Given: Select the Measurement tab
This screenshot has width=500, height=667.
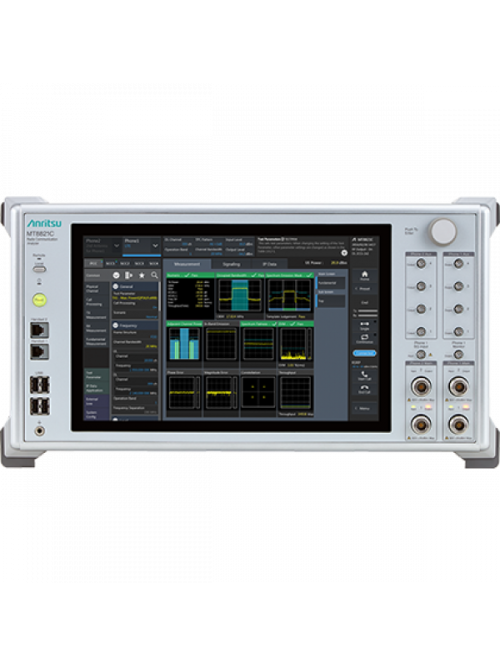Looking at the screenshot, I should point(187,264).
